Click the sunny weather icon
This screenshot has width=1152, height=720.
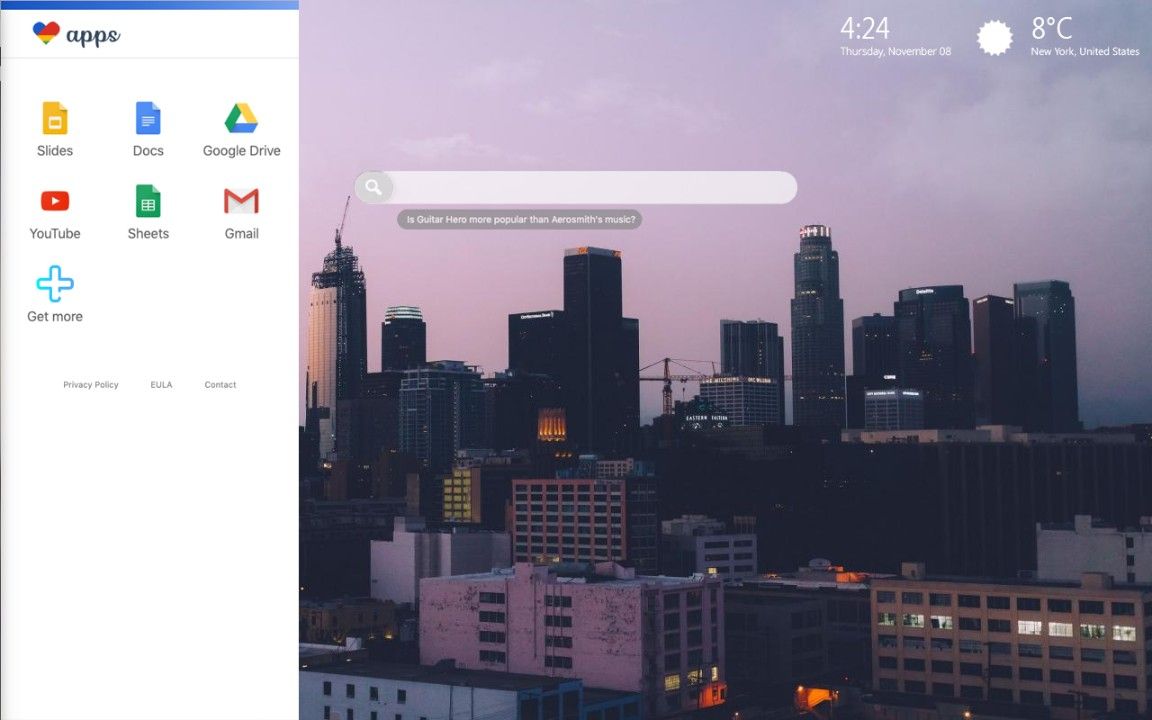pyautogui.click(x=994, y=37)
